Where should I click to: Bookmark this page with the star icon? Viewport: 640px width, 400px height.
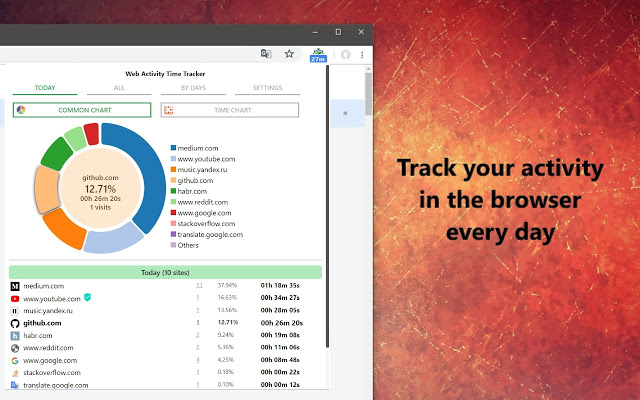[x=289, y=54]
